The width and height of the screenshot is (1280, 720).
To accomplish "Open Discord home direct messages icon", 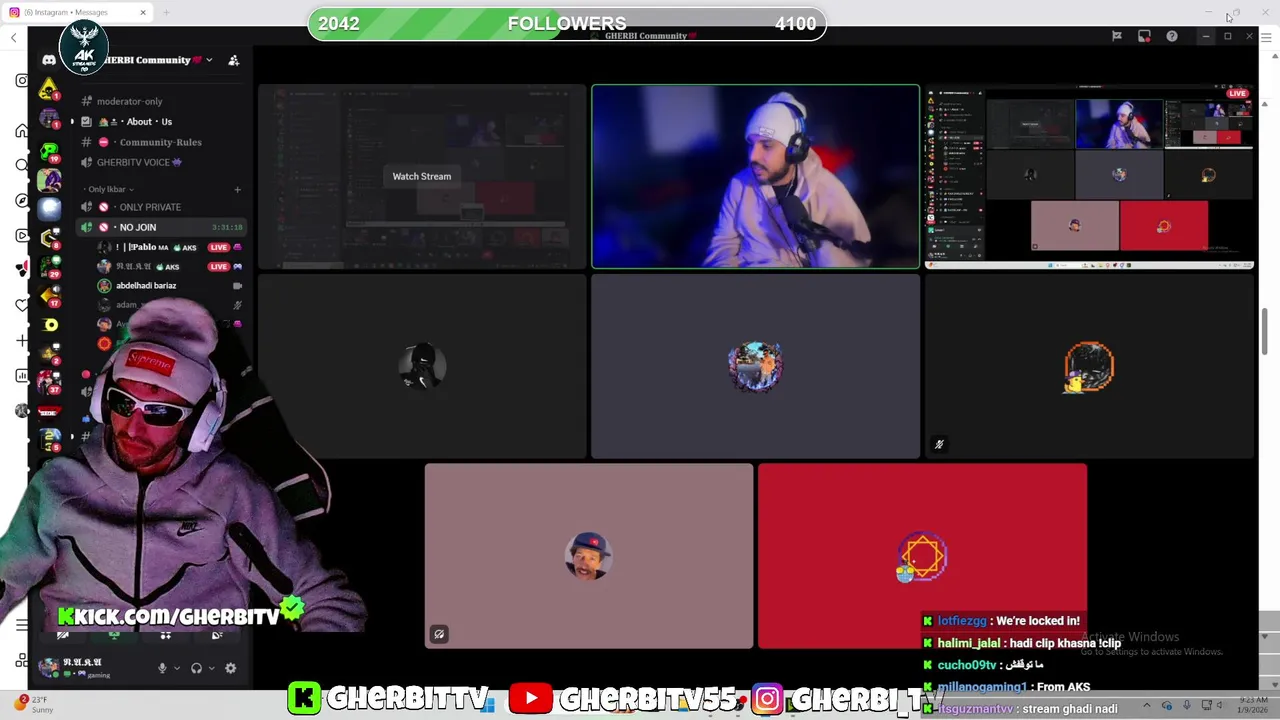I will (x=48, y=60).
